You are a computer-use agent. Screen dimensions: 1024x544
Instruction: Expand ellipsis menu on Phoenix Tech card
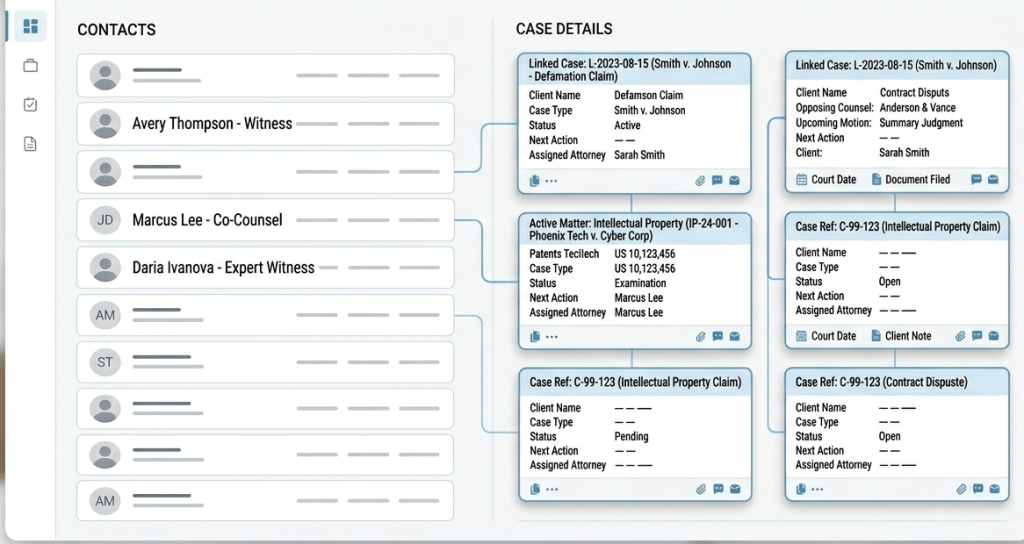tap(552, 337)
